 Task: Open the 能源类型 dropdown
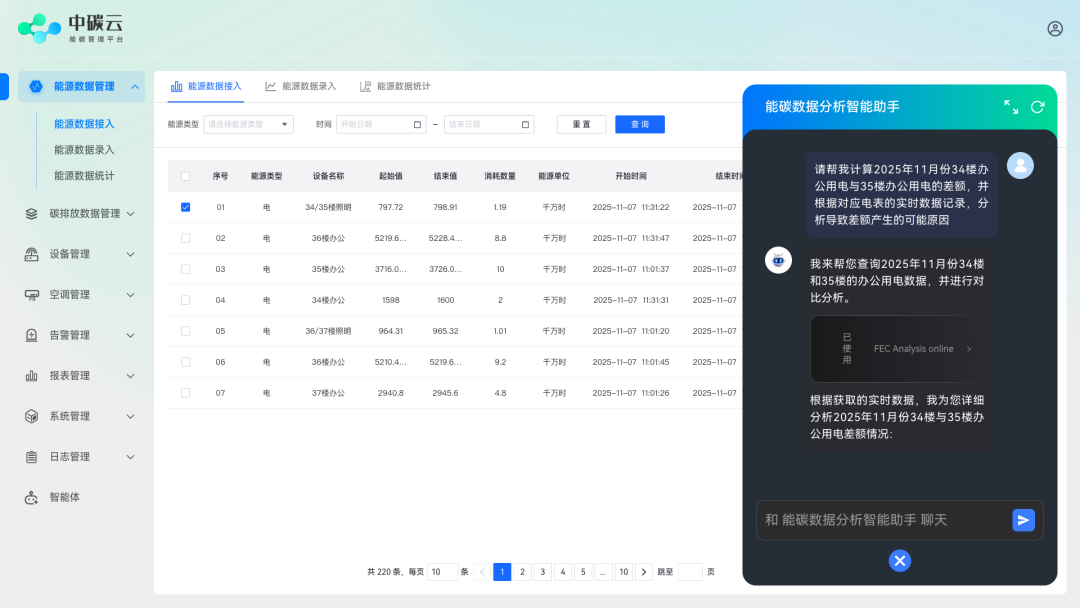(x=248, y=125)
